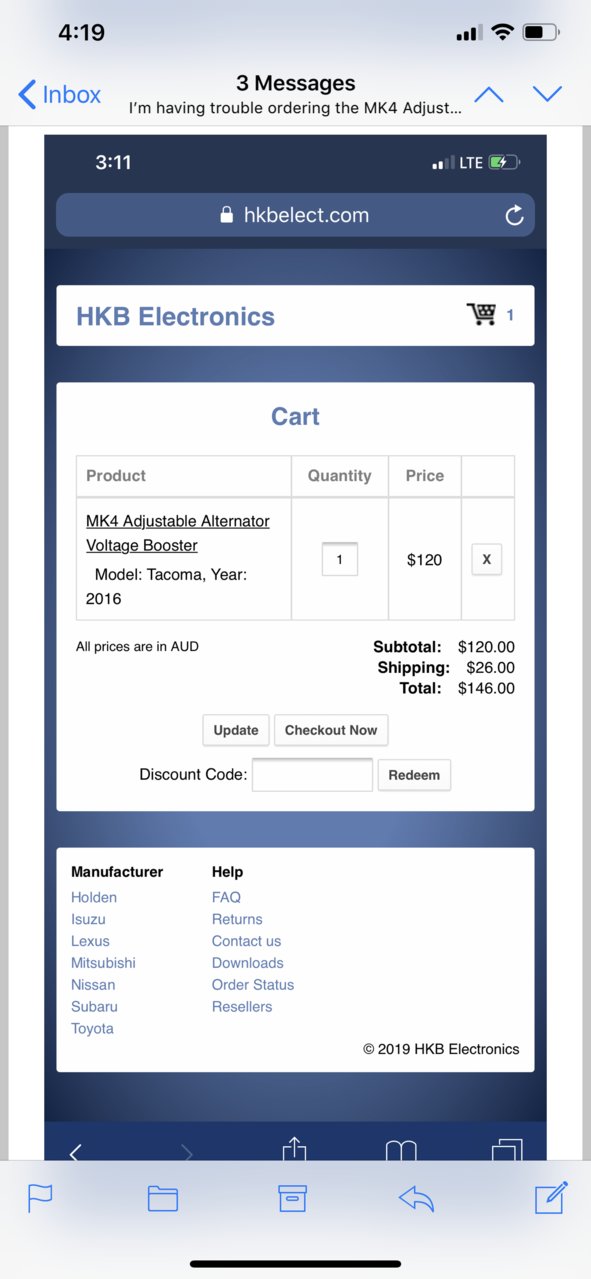Image resolution: width=591 pixels, height=1279 pixels.
Task: Click the Discount Code input field
Action: point(312,775)
